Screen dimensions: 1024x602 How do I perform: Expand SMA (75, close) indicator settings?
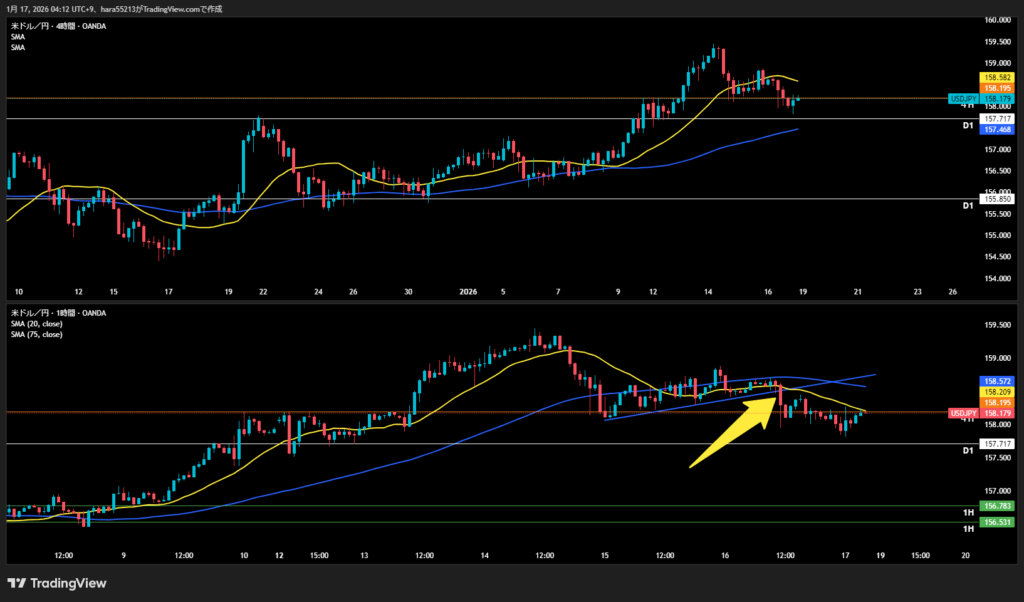35,335
